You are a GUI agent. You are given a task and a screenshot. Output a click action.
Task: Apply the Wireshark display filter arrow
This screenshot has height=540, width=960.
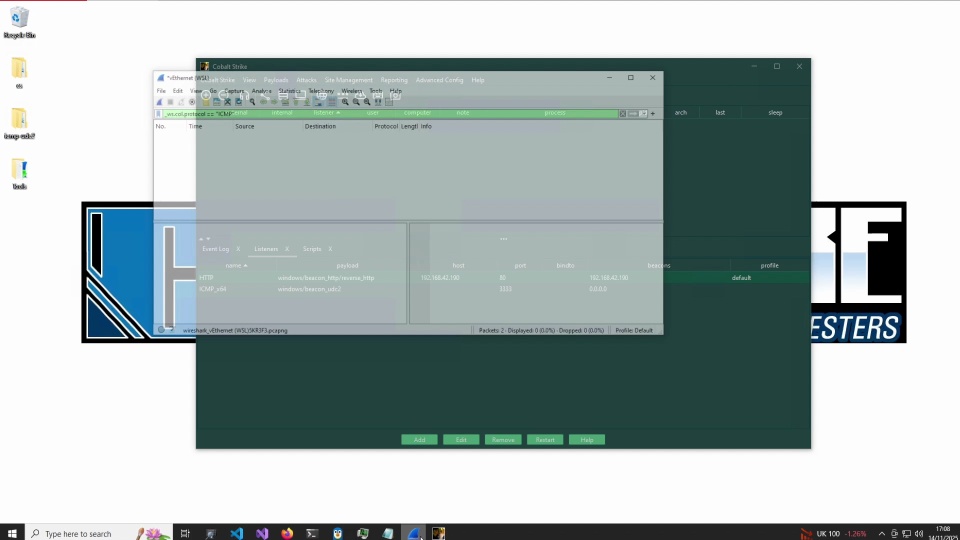pyautogui.click(x=633, y=113)
